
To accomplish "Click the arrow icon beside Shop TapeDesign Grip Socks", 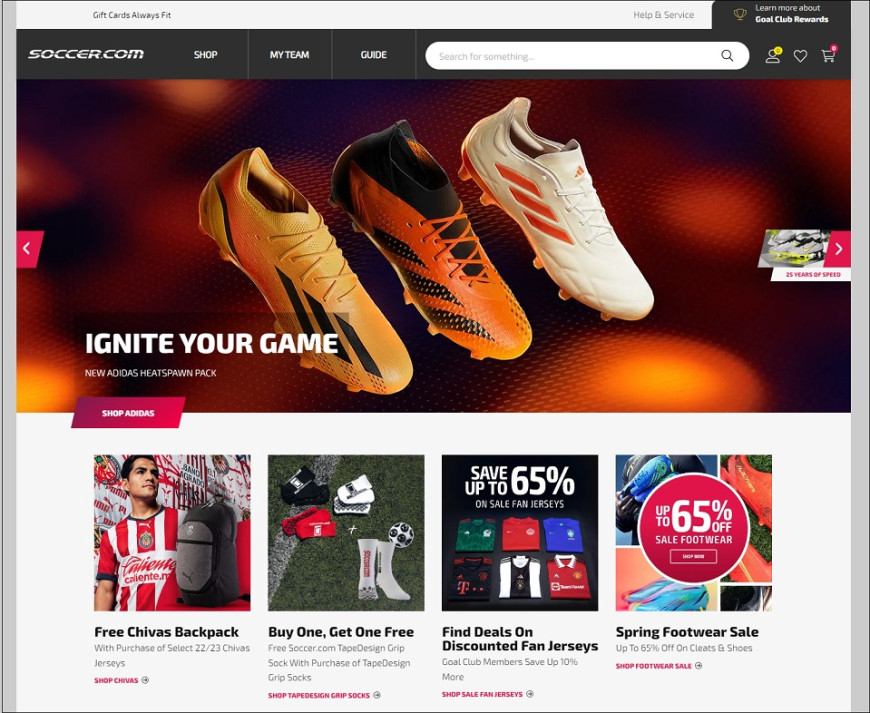I will [377, 695].
